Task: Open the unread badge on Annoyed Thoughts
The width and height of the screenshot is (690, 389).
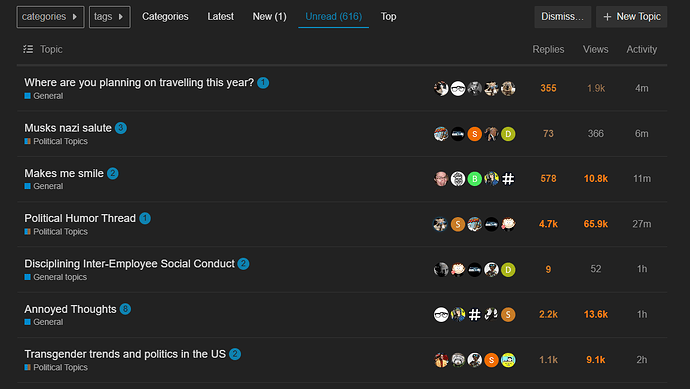Action: point(125,309)
